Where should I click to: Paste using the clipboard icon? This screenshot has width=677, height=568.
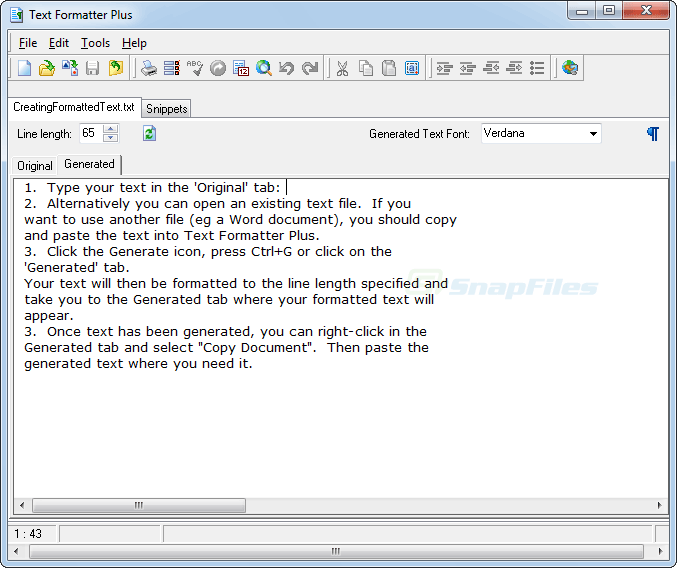(x=389, y=68)
